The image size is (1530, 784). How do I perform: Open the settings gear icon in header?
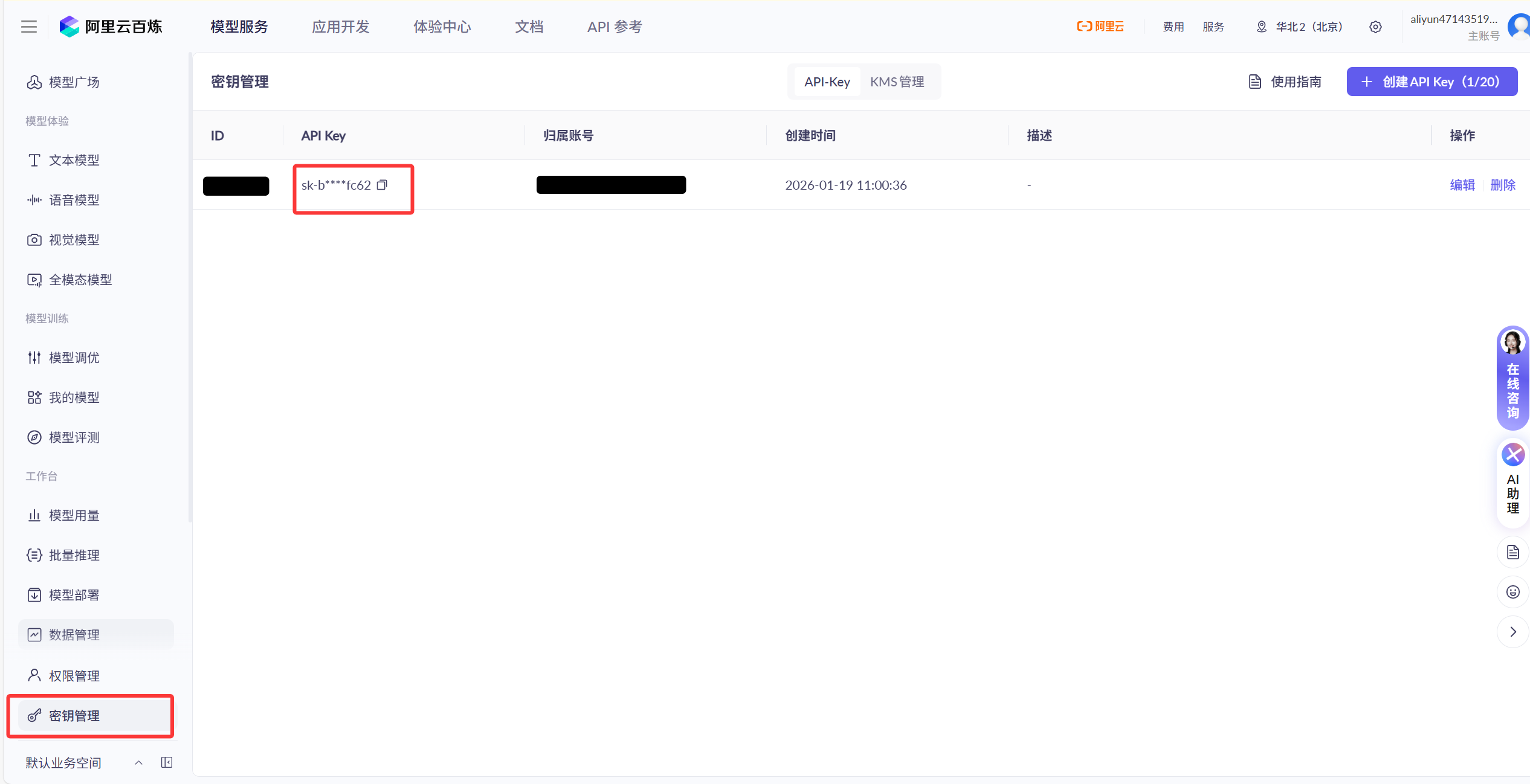(x=1375, y=27)
